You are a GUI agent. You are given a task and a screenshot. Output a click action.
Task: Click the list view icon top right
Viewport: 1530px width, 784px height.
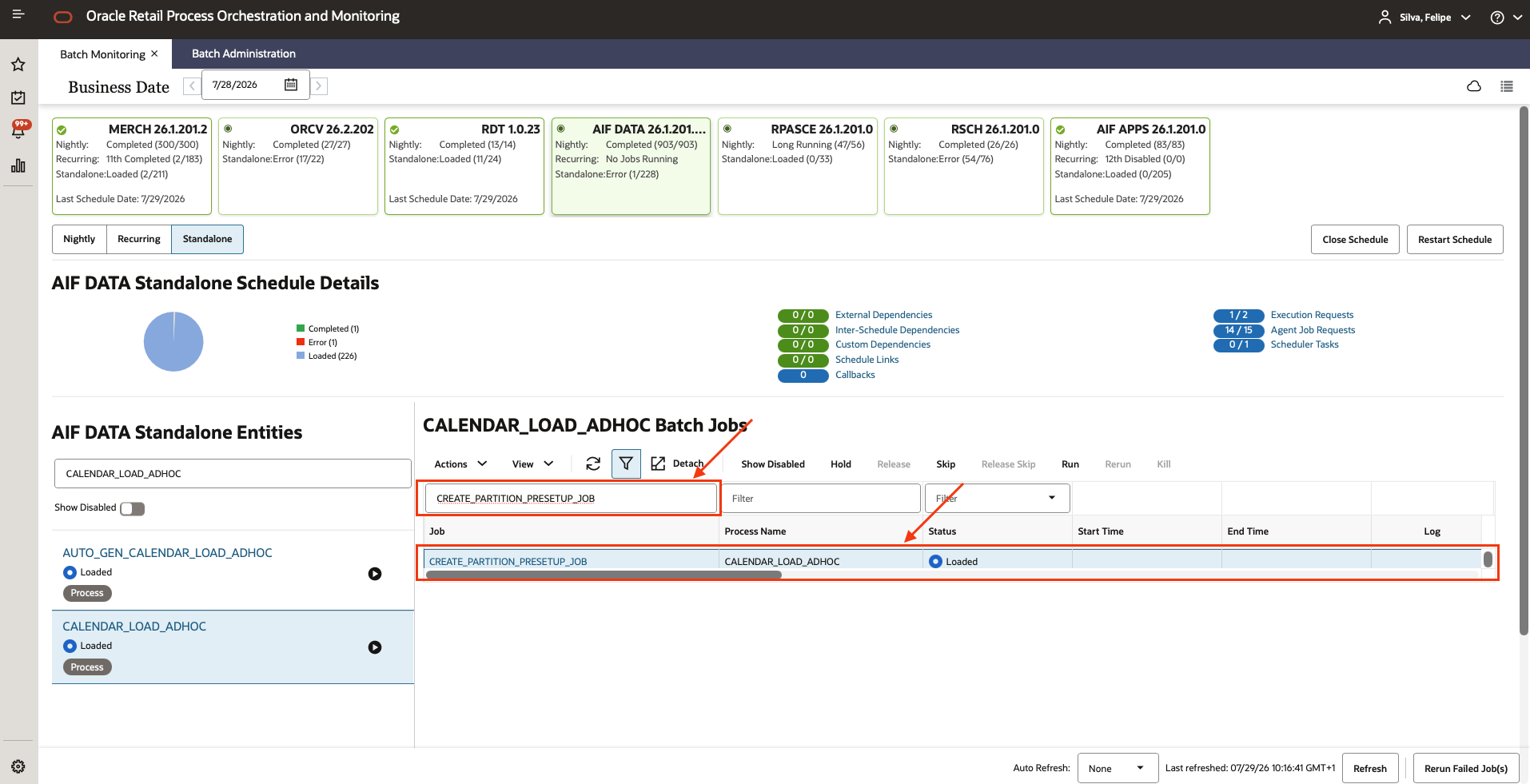pos(1507,86)
